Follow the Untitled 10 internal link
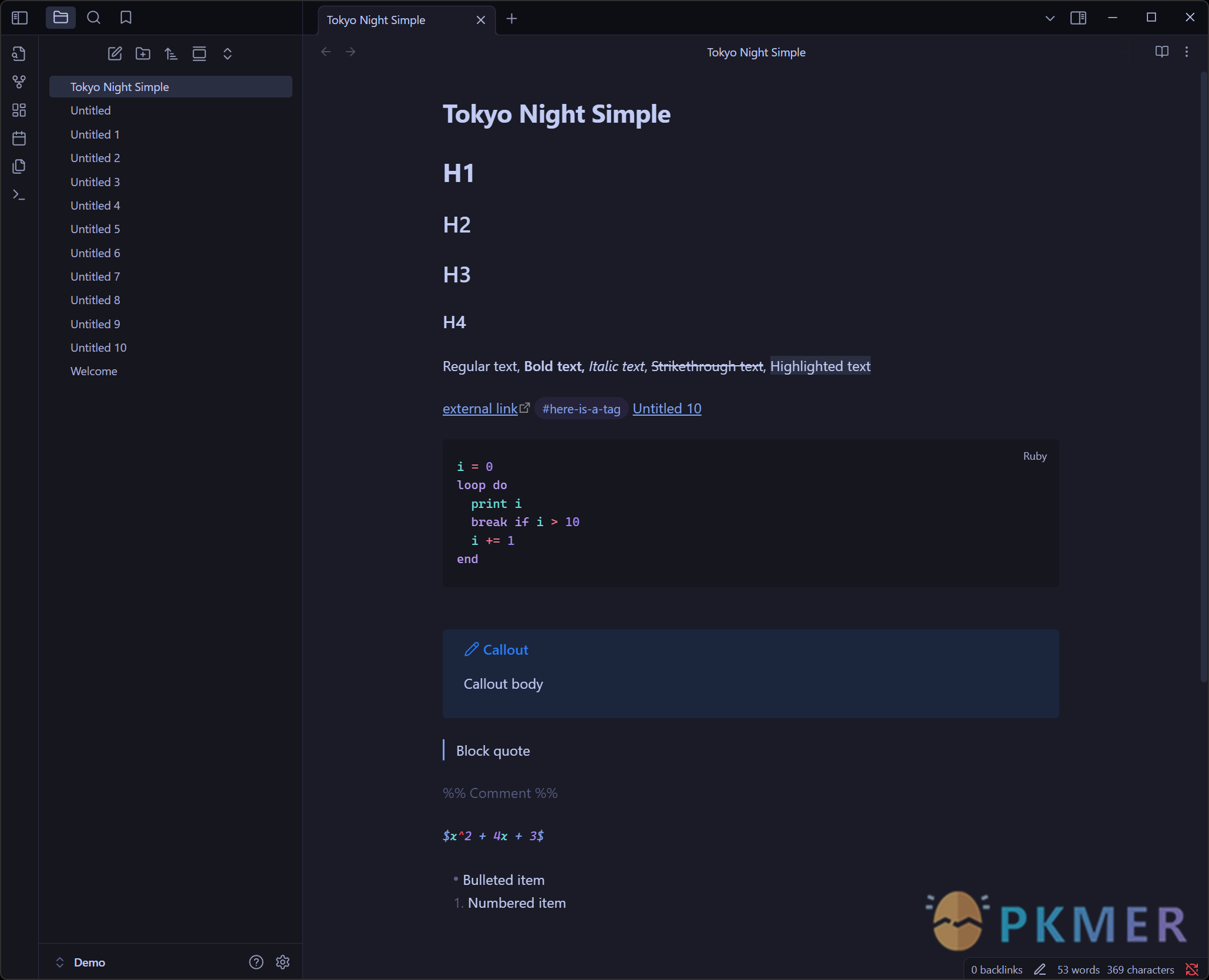The image size is (1209, 980). point(667,409)
